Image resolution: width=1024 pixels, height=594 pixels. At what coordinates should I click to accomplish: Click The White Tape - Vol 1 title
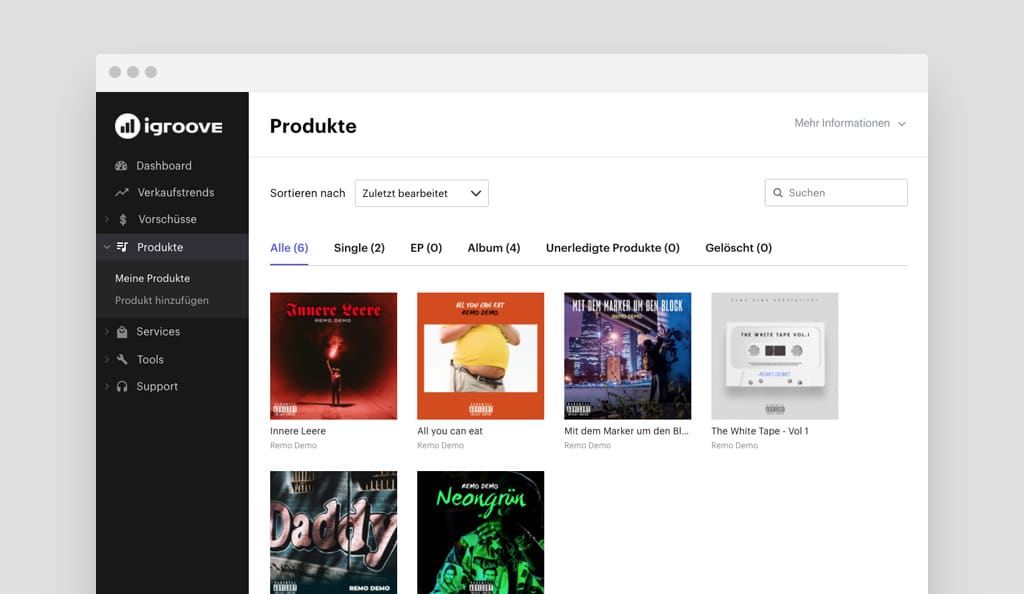(760, 431)
